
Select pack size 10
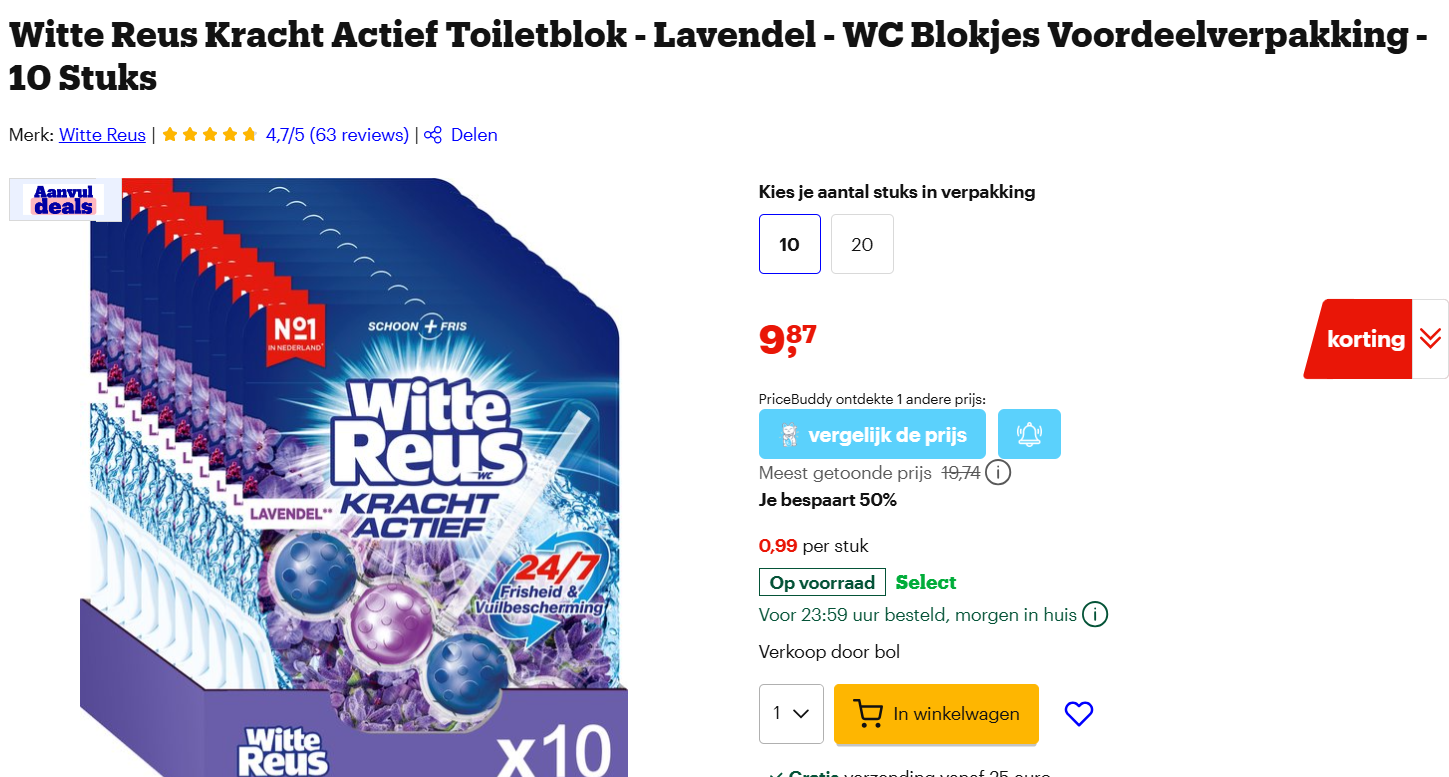(x=789, y=243)
